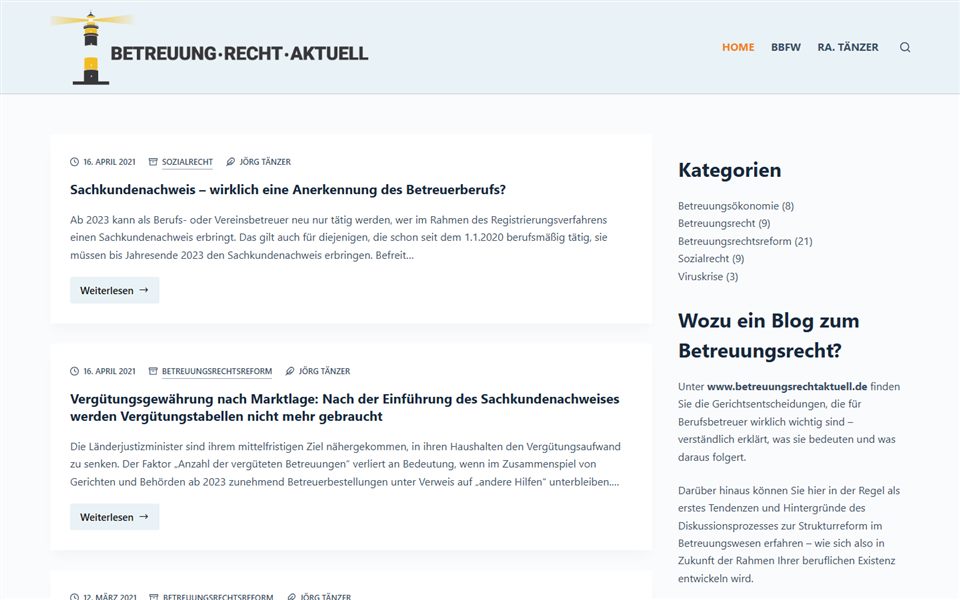Click archive box icon beside Sozialrecht tag
960x600 pixels.
point(153,162)
